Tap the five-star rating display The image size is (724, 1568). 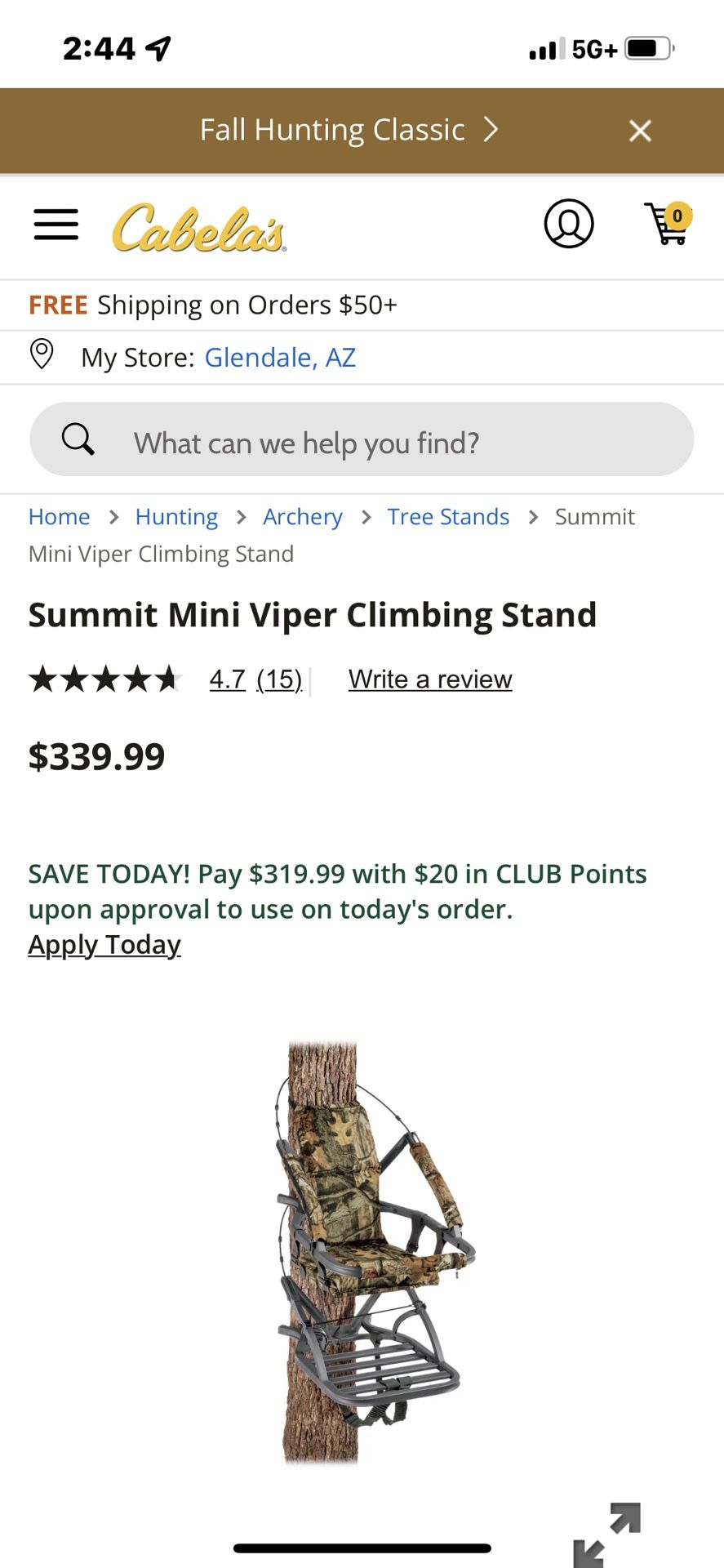point(104,679)
